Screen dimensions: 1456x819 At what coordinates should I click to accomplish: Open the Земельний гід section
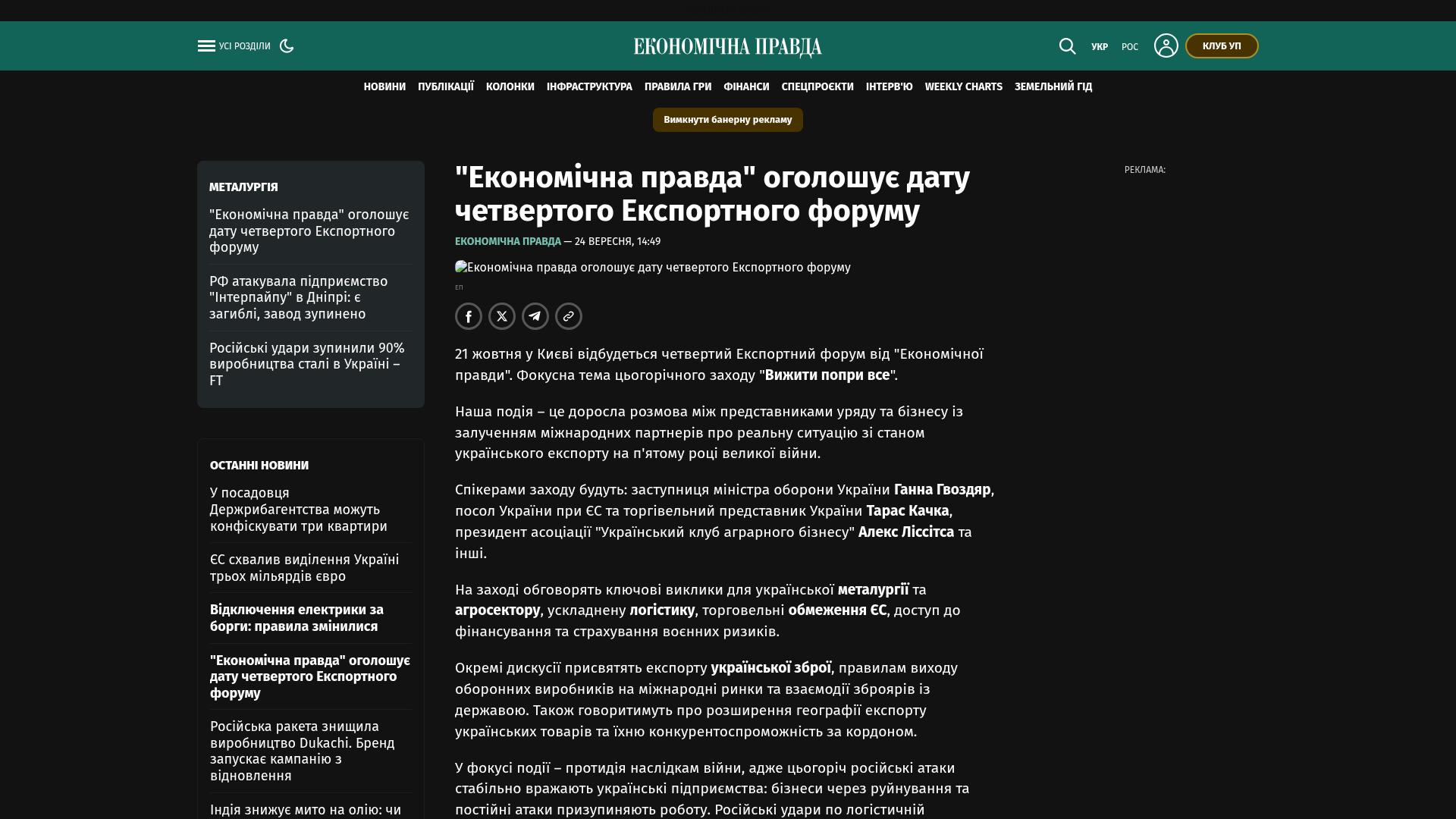1053,87
